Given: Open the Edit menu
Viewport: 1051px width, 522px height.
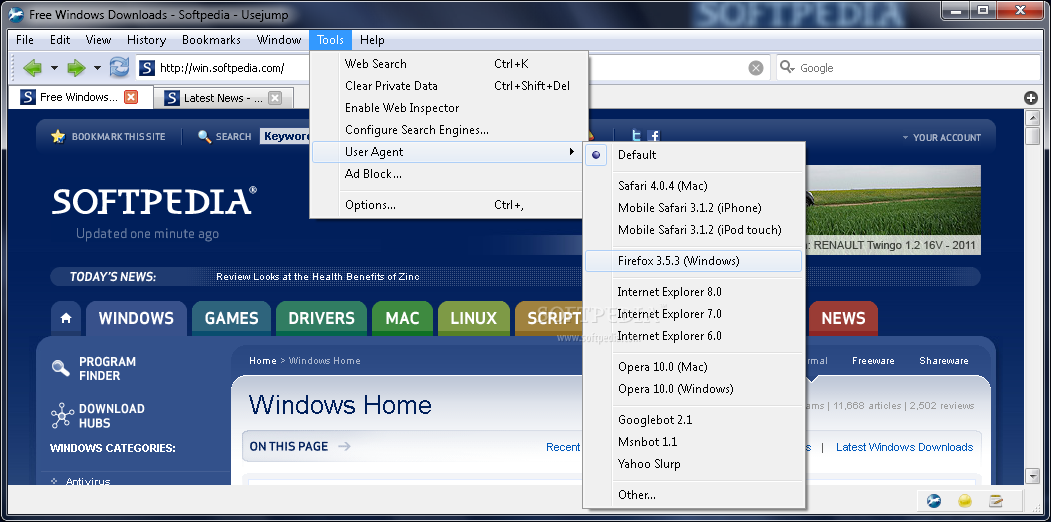Looking at the screenshot, I should (x=60, y=40).
